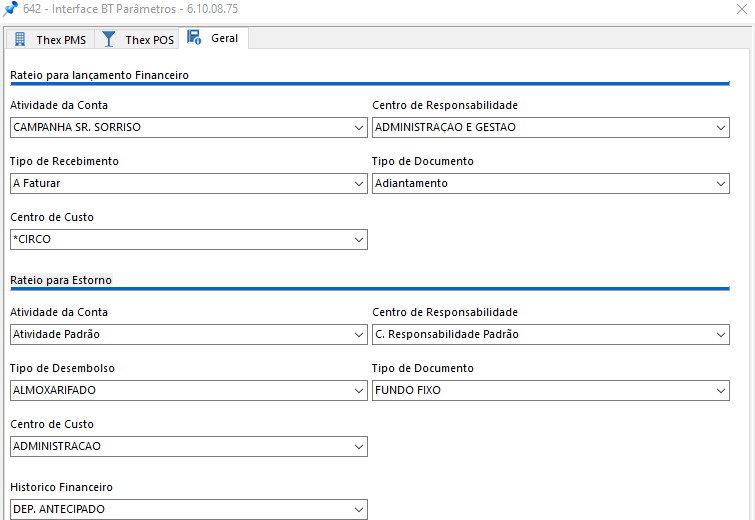Open the Historico Financeiro dropdown arrow
Screen dimensions: 755x520
pyautogui.click(x=359, y=510)
